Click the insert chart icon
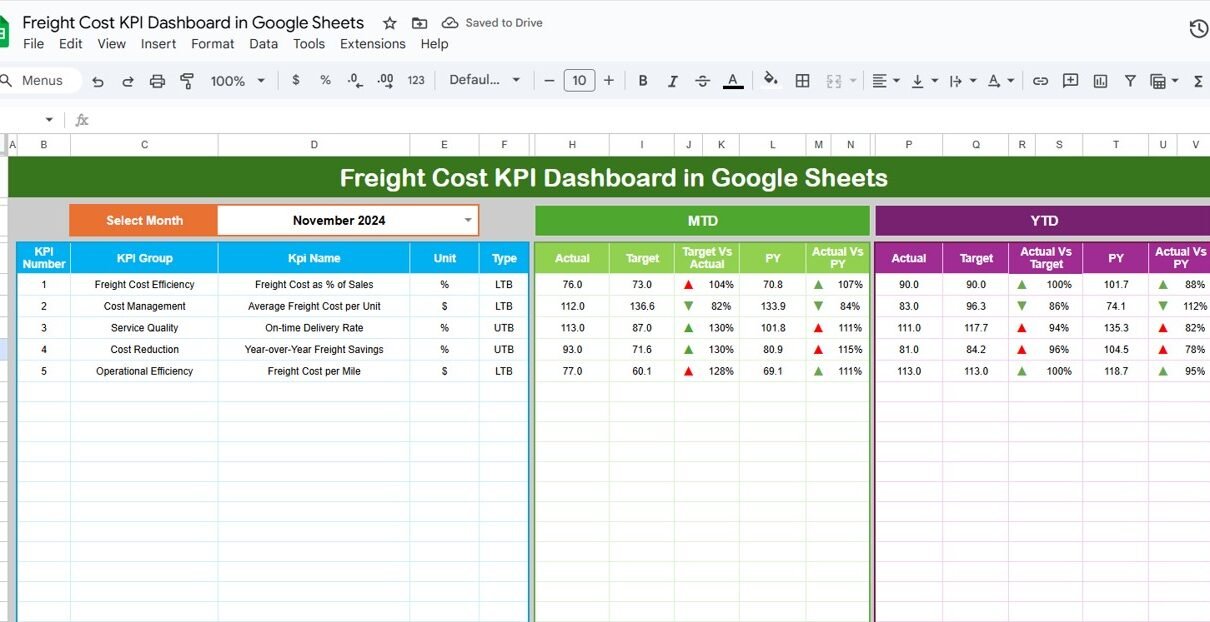Viewport: 1210px width, 622px height. 1100,81
